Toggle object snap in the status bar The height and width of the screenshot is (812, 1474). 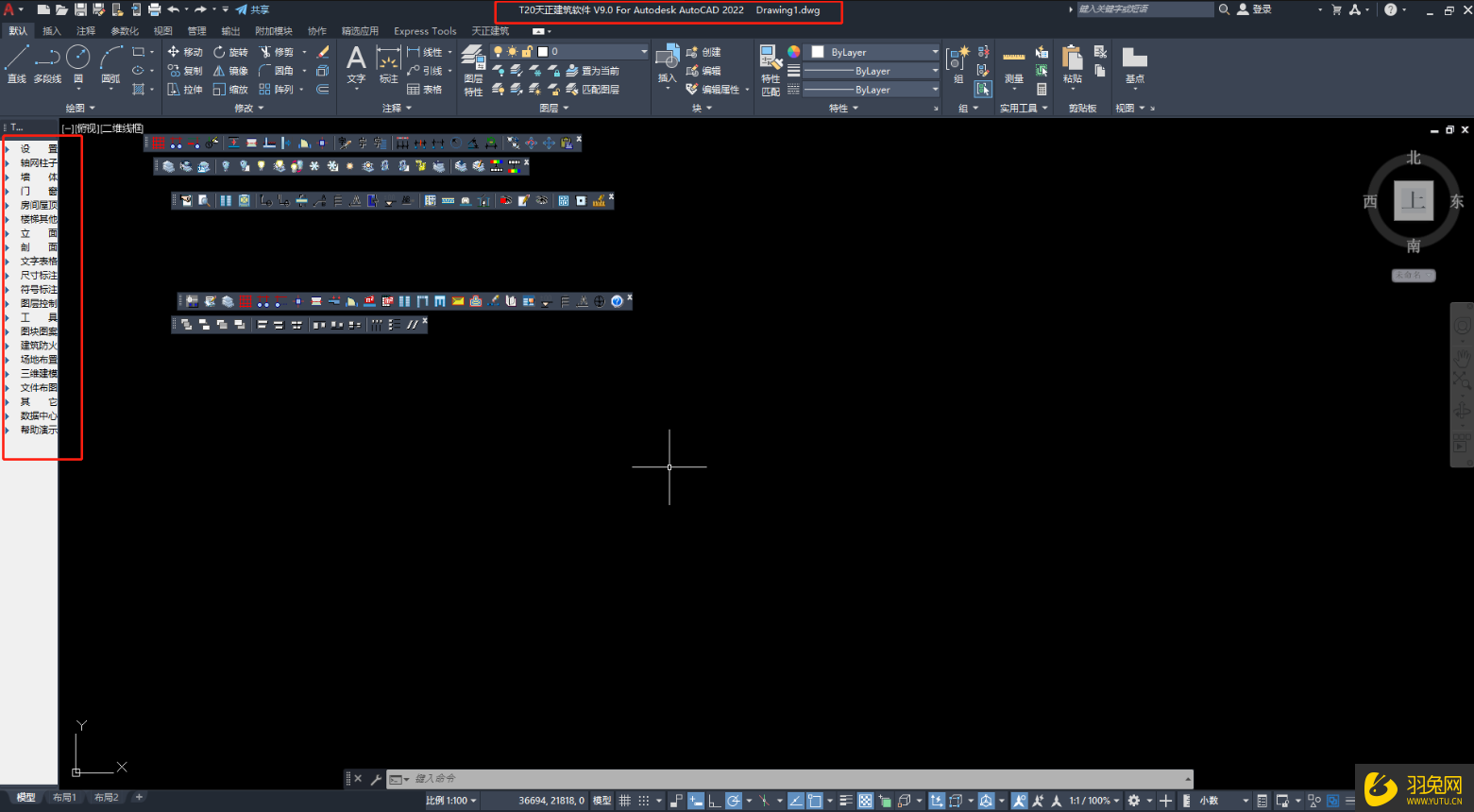coord(814,801)
